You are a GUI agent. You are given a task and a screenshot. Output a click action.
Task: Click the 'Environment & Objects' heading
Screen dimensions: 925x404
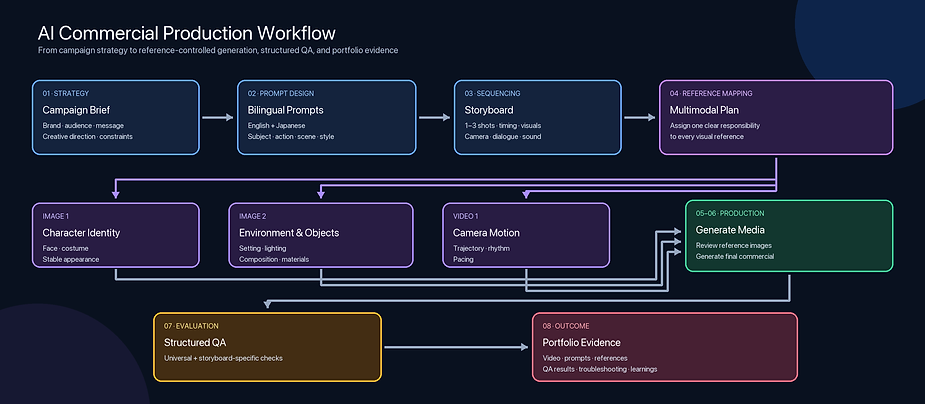click(x=289, y=233)
